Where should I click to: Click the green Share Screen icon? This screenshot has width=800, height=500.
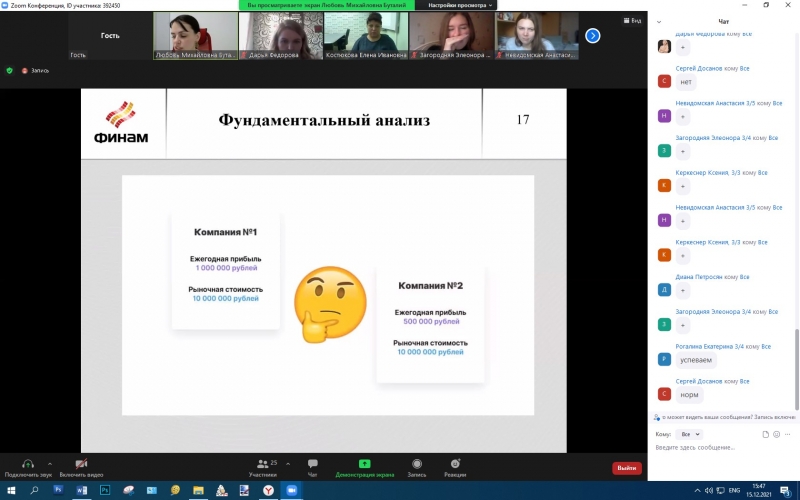point(364,464)
